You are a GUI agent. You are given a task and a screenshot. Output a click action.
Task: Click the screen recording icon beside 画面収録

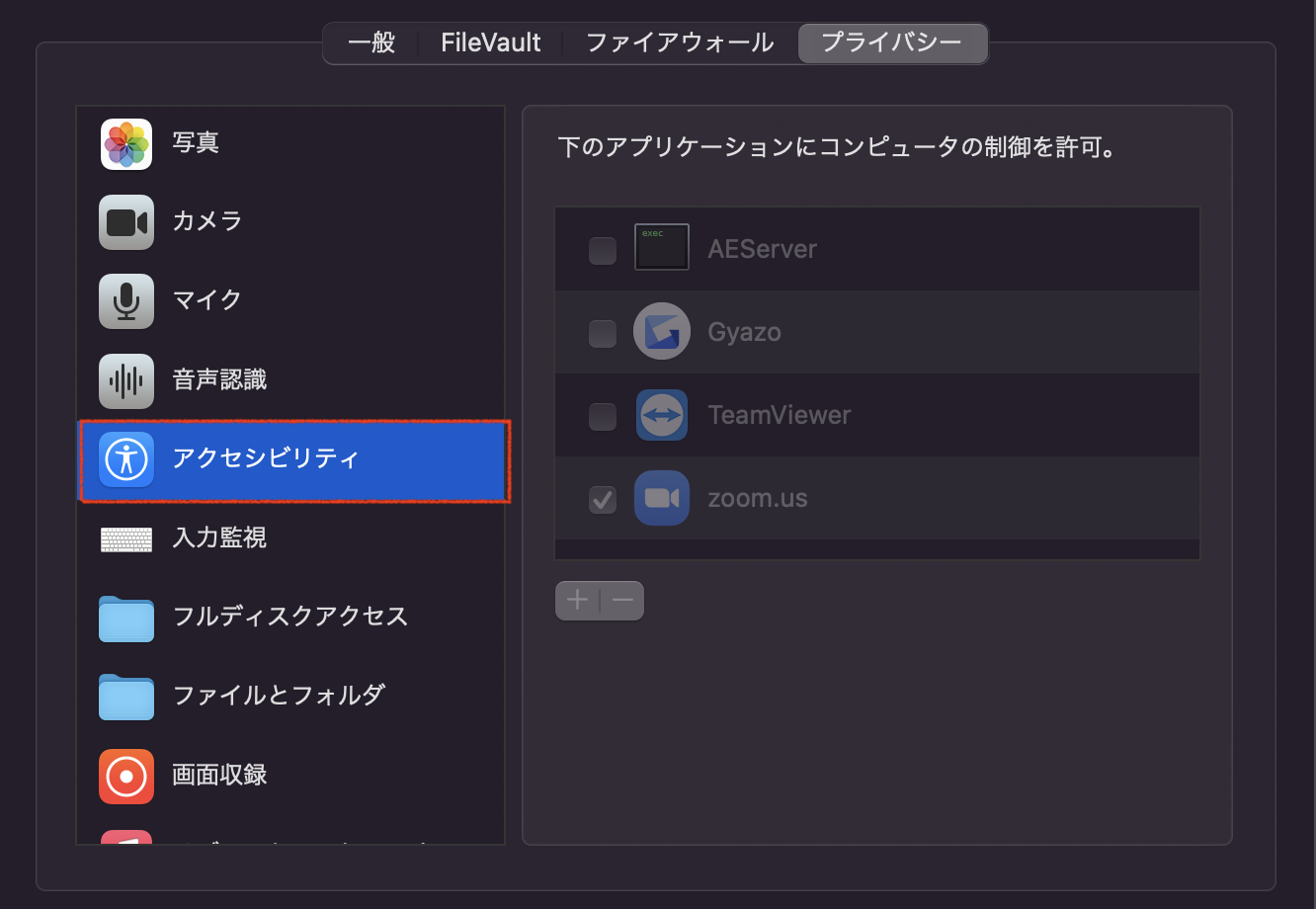126,777
